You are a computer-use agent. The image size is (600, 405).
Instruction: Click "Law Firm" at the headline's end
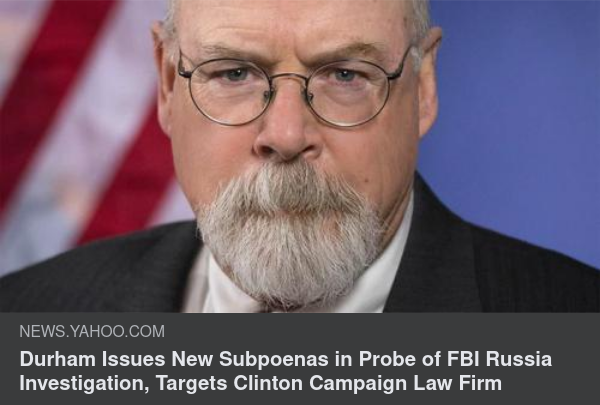457,383
